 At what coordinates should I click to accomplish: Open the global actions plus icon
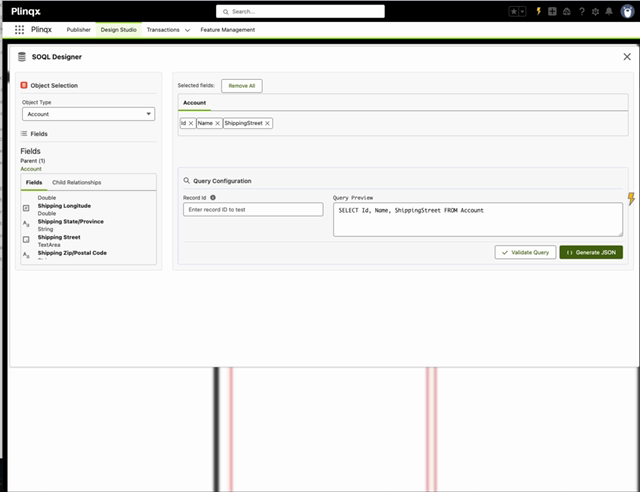552,11
